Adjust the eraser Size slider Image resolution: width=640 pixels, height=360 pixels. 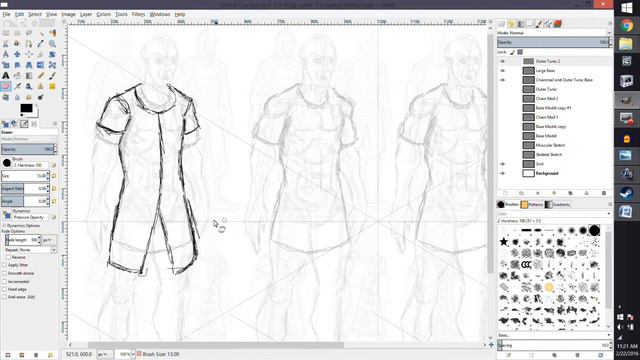coord(24,176)
